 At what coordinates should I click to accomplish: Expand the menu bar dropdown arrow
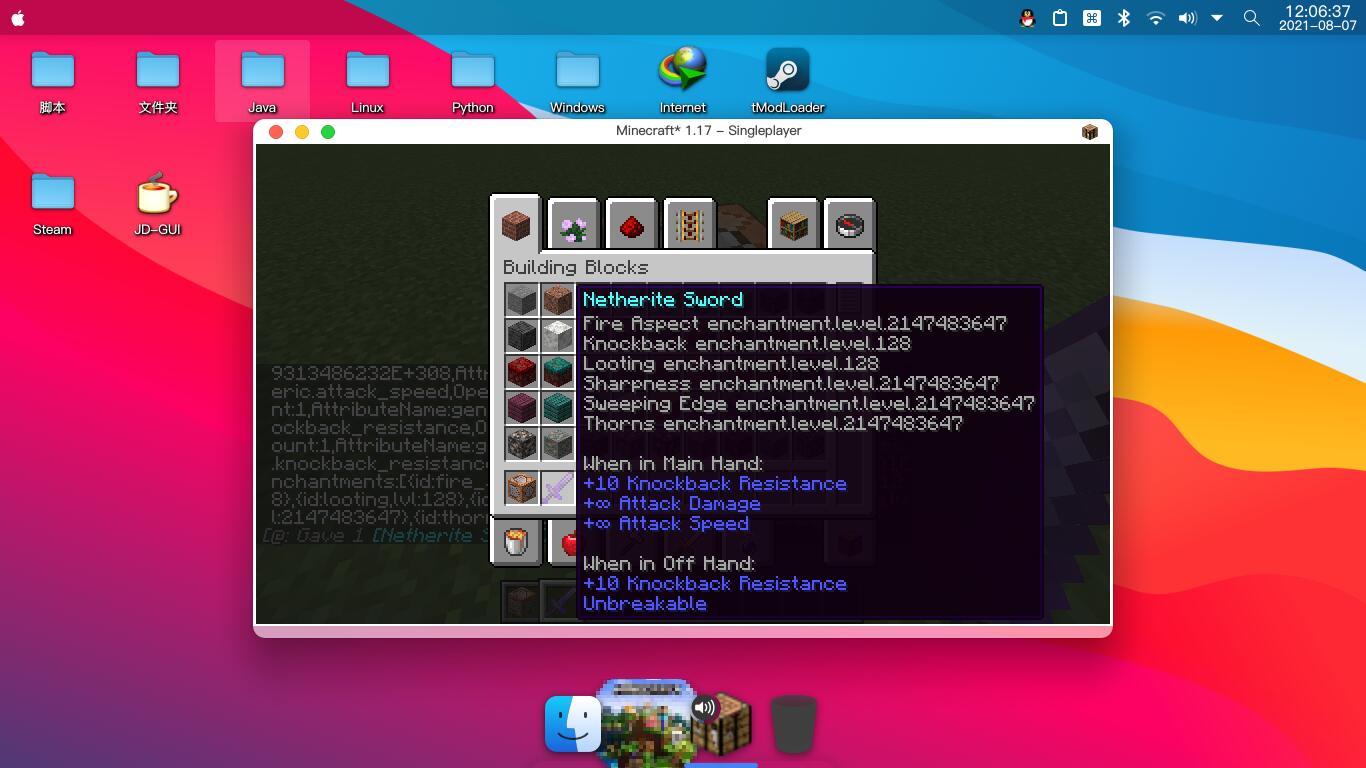tap(1217, 18)
